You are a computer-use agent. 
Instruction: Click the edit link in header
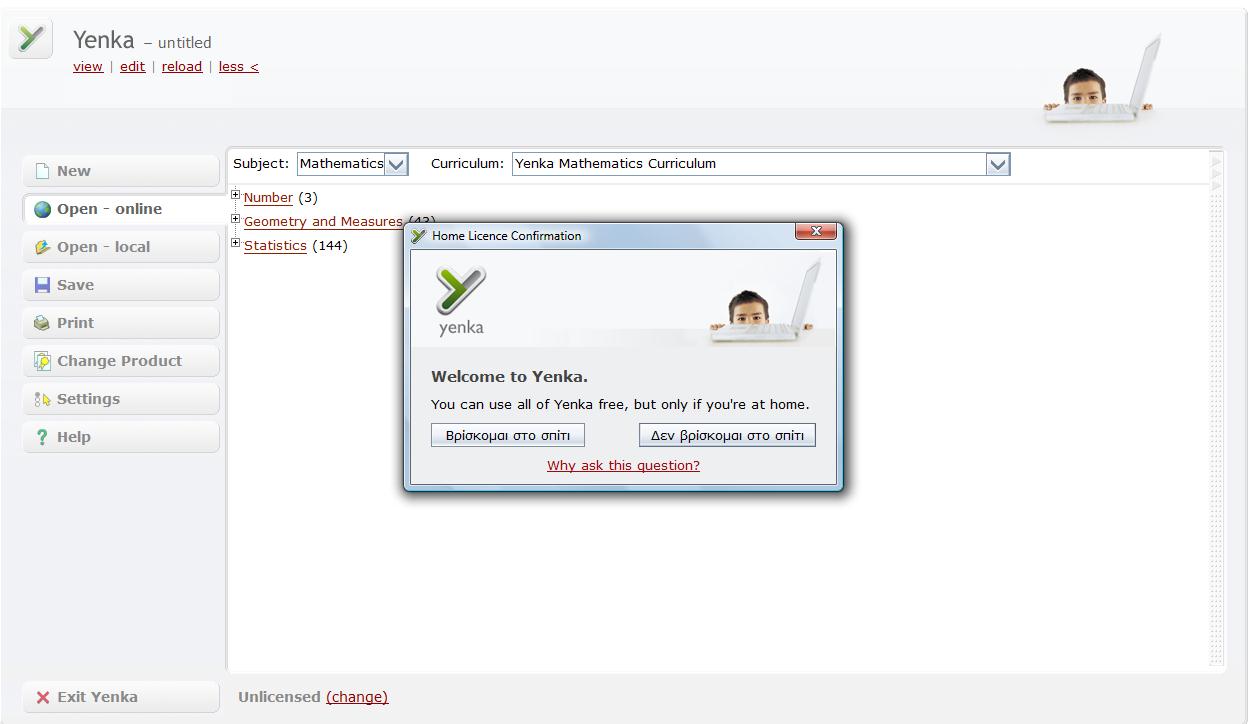point(132,67)
